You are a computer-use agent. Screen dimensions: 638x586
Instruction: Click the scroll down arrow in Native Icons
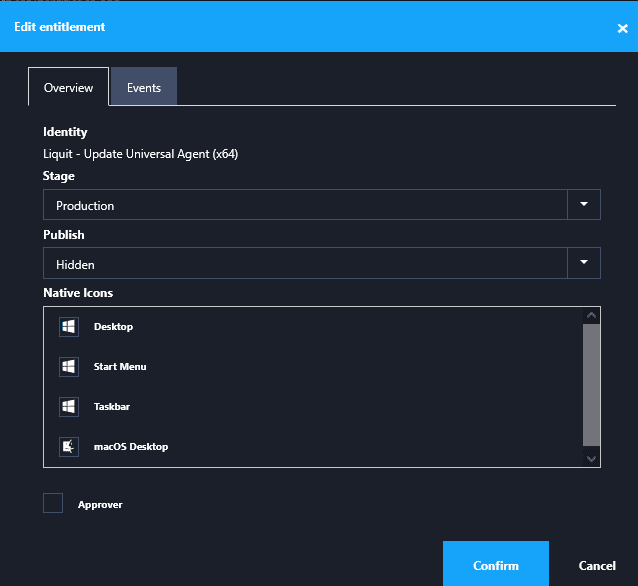click(591, 458)
